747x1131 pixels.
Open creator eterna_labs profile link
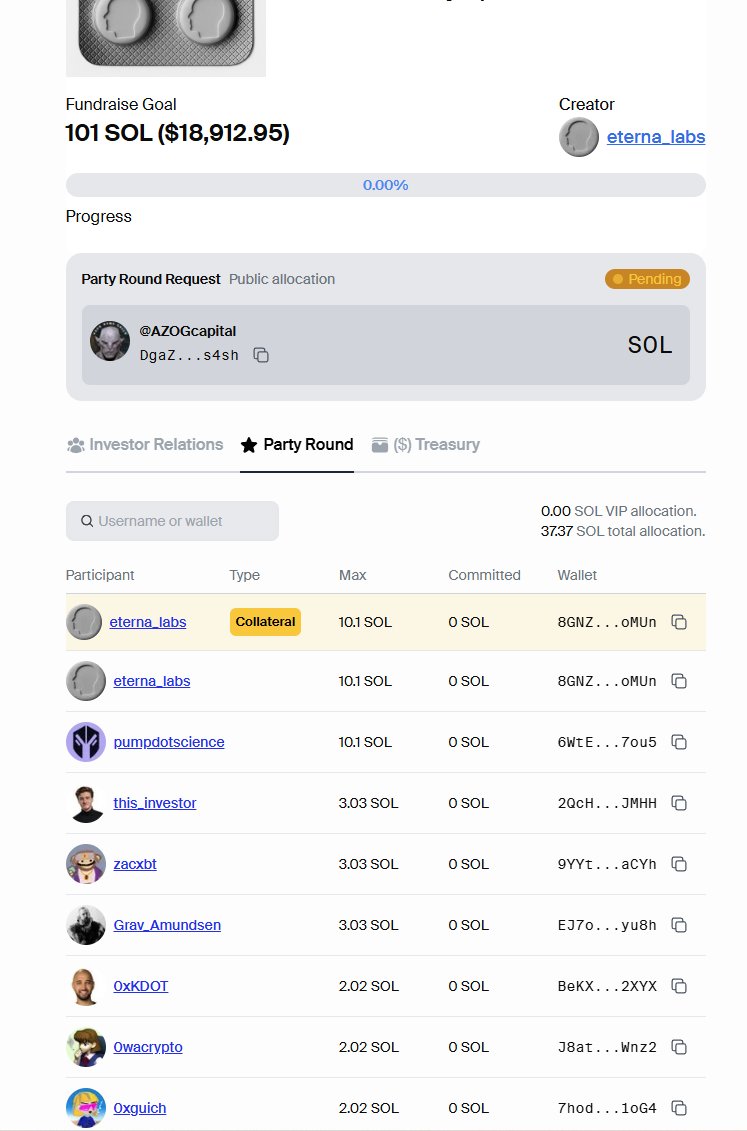click(656, 137)
